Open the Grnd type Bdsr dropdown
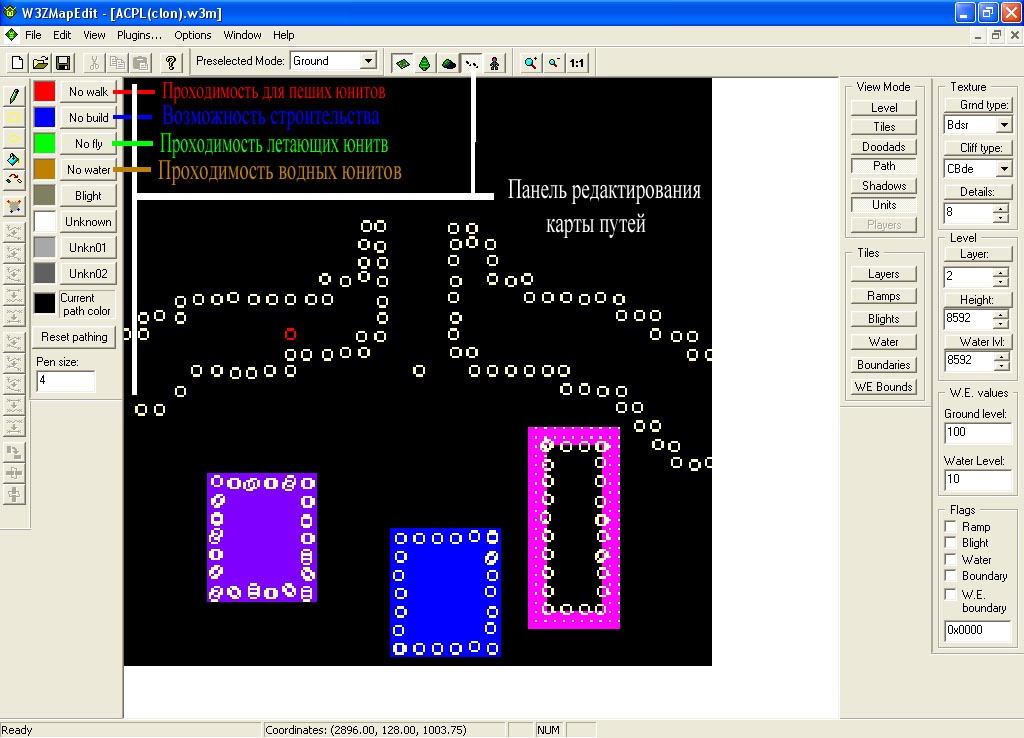This screenshot has height=738, width=1024. [x=1004, y=125]
